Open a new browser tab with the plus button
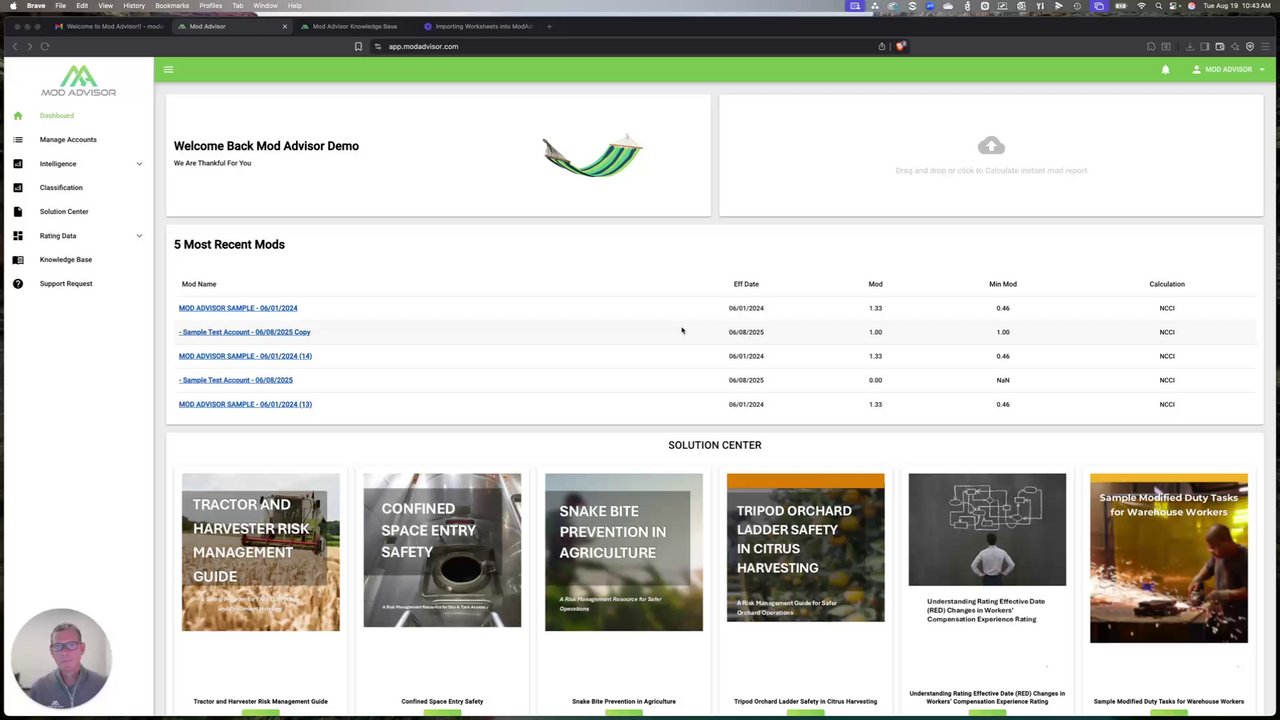This screenshot has height=720, width=1280. [549, 26]
